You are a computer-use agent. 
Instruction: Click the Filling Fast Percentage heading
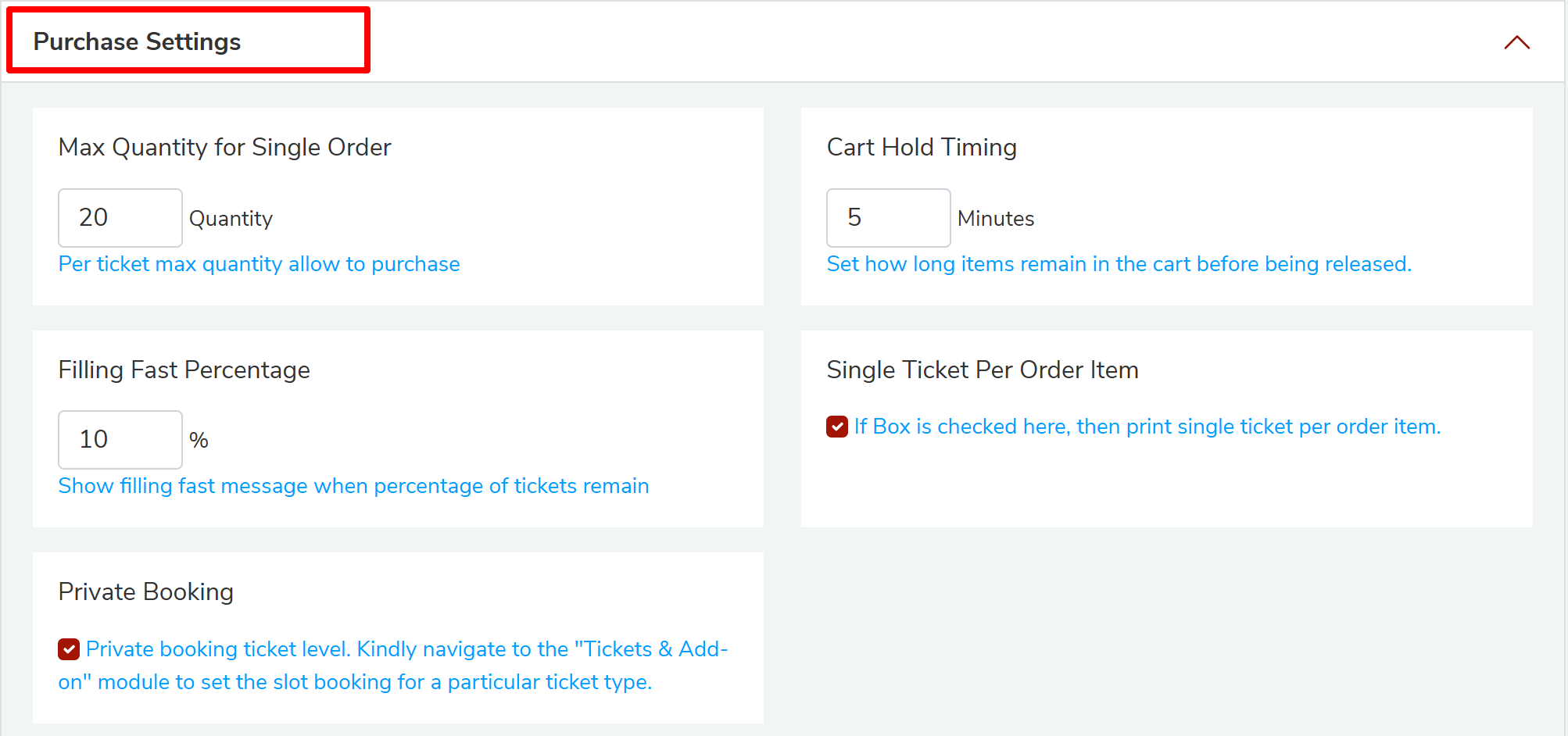point(184,370)
